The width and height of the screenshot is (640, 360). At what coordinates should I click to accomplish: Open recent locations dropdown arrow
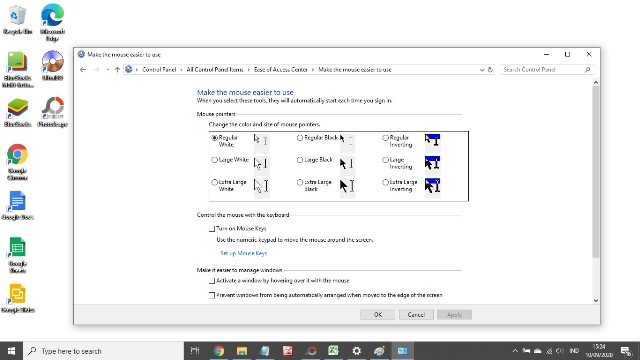click(107, 70)
